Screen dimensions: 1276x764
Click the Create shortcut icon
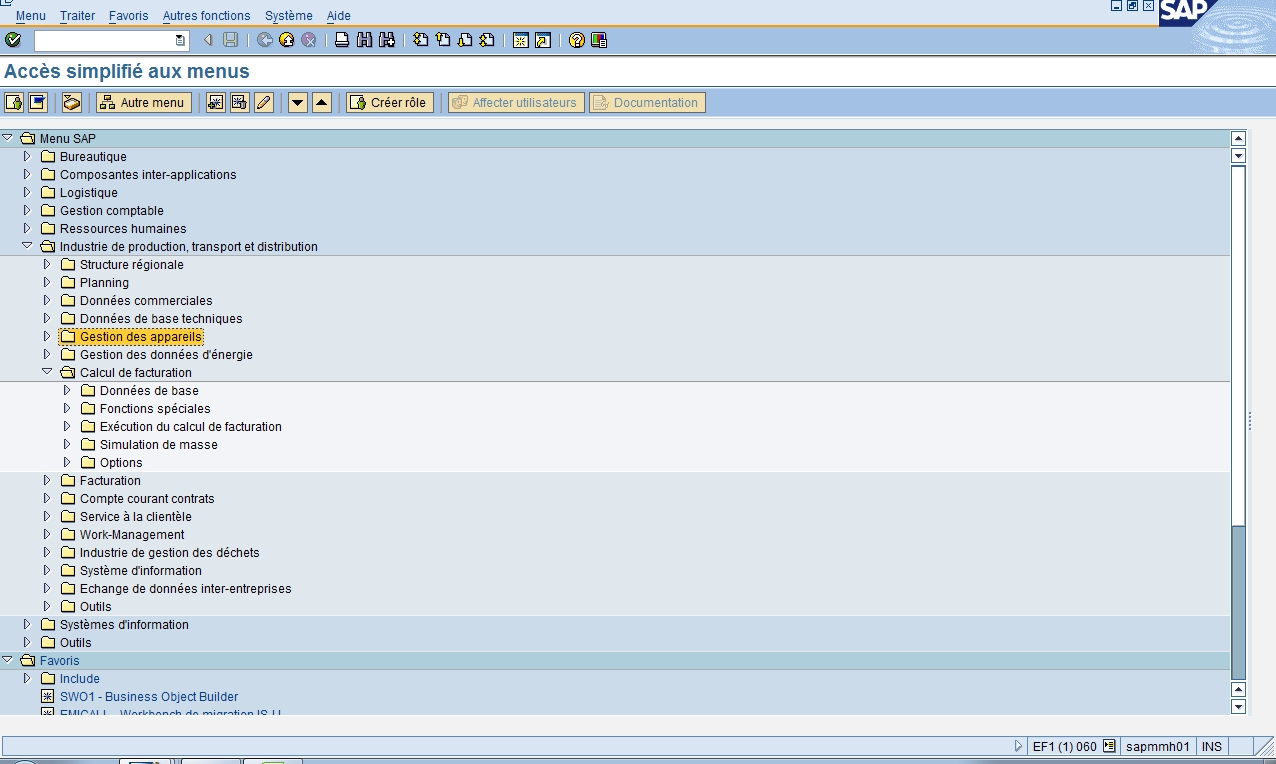tap(543, 40)
